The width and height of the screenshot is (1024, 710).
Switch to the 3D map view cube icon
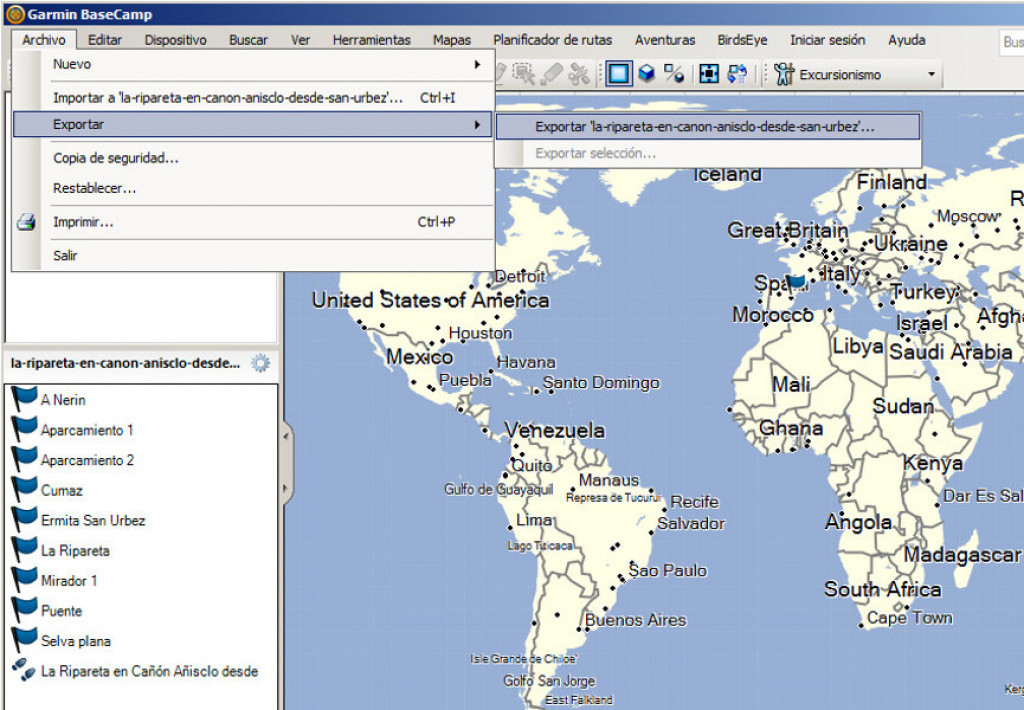(x=647, y=73)
